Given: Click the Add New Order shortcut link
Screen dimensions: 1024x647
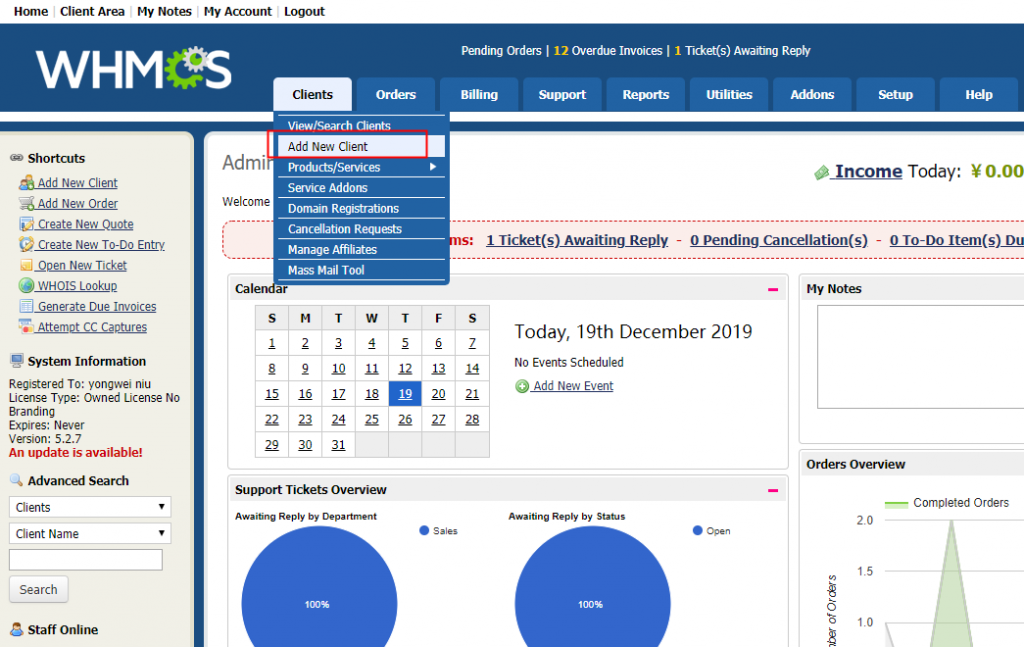Looking at the screenshot, I should tap(78, 203).
